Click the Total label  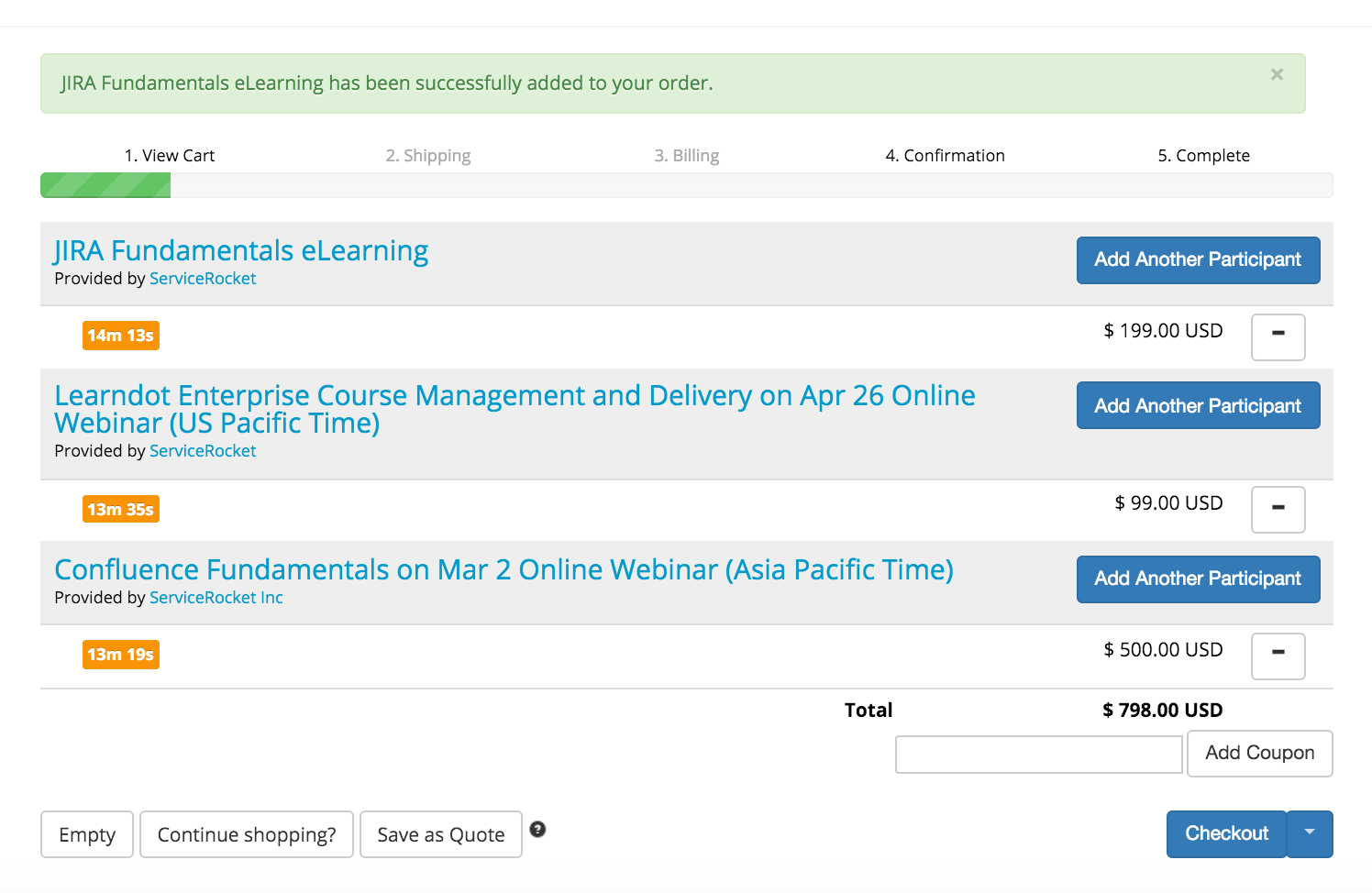point(869,711)
